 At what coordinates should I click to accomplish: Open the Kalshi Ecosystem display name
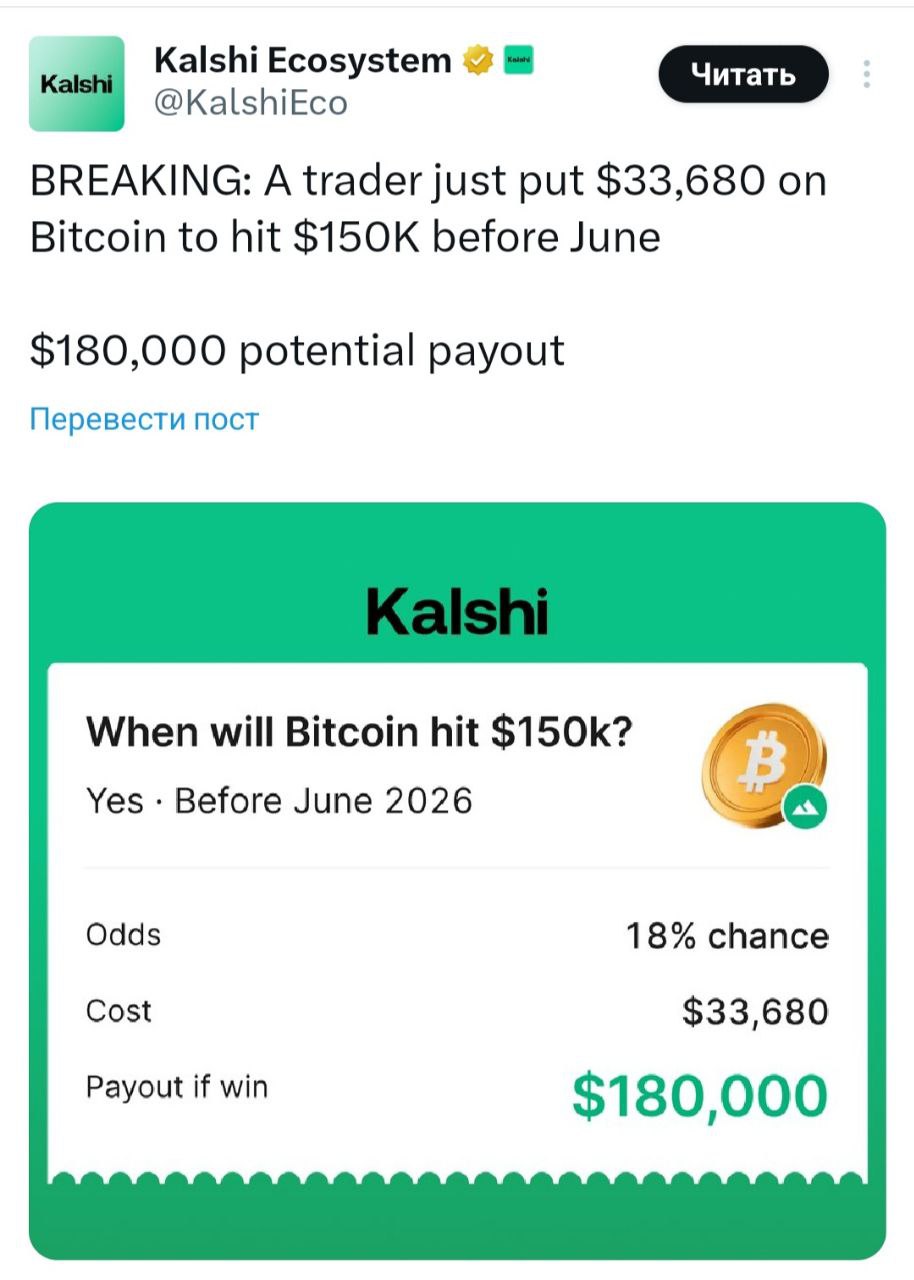point(302,61)
